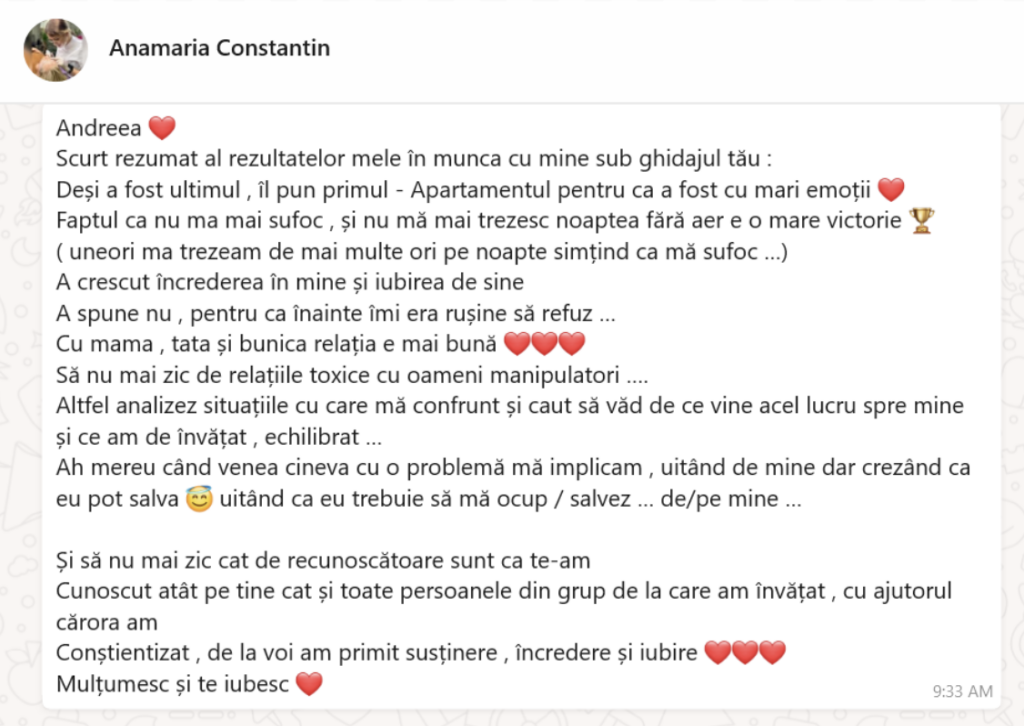Click the line starting 'Altfel analizez situațiile'
This screenshot has width=1024, height=726.
pos(510,407)
